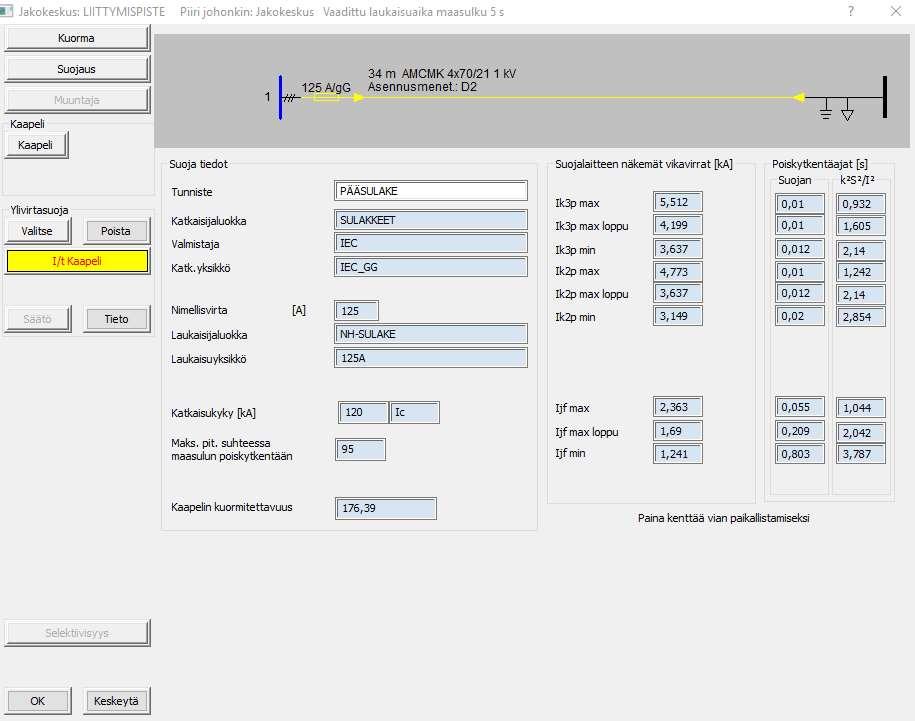Click k²S²/I² value 2,854
The width and height of the screenshot is (915, 721).
(x=861, y=317)
